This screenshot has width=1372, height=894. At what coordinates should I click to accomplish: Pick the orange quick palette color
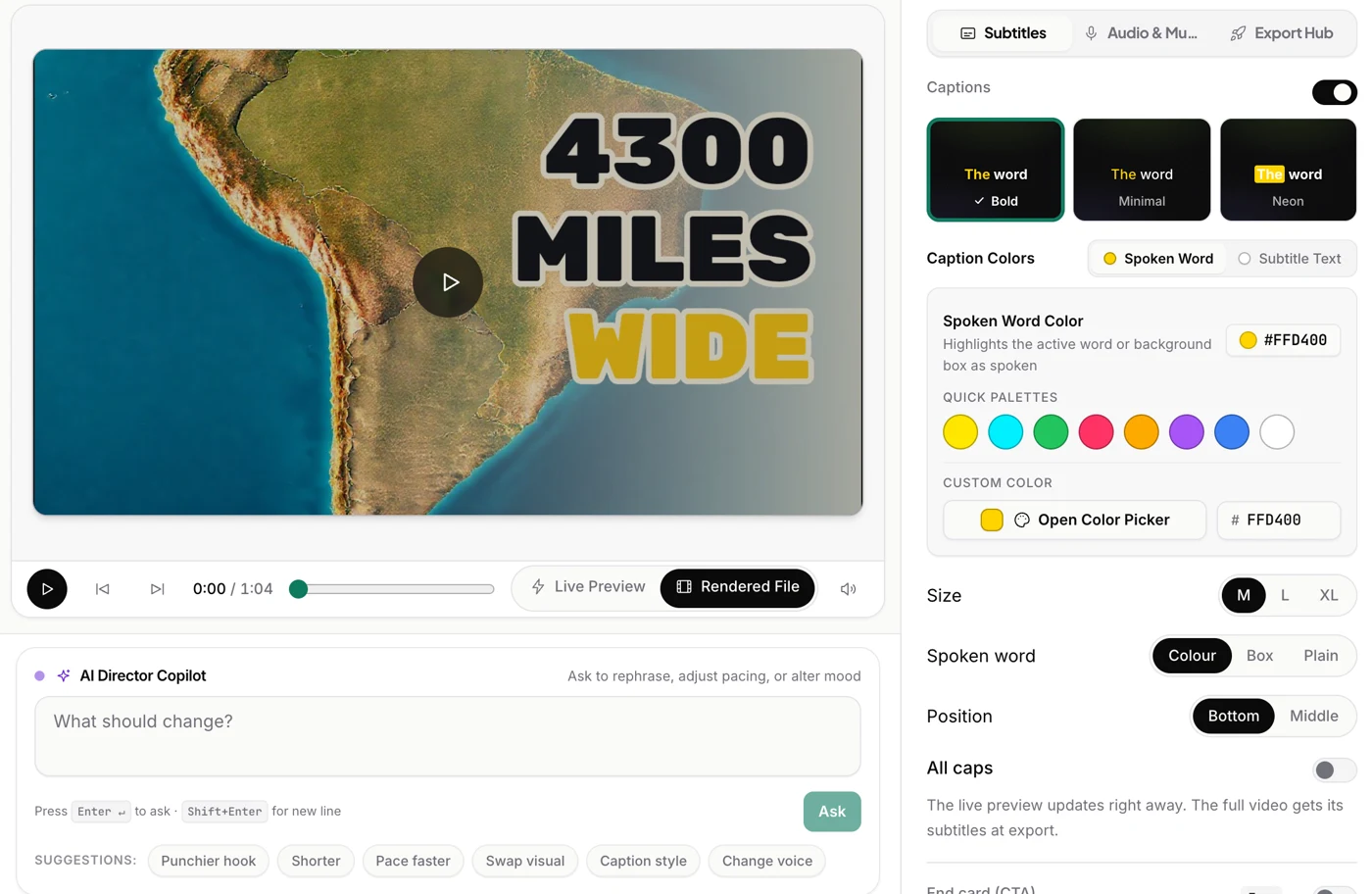(1141, 432)
